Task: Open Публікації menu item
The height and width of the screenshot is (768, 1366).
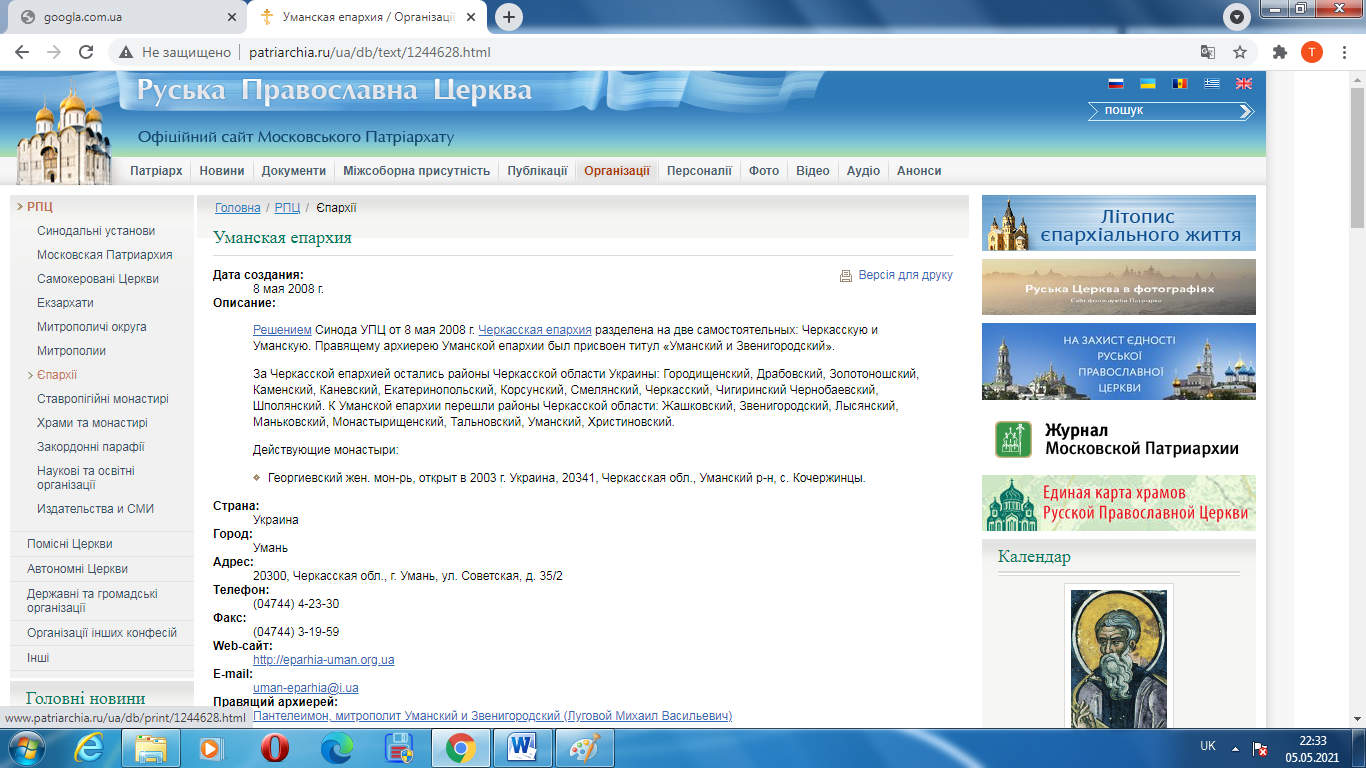Action: coord(537,171)
